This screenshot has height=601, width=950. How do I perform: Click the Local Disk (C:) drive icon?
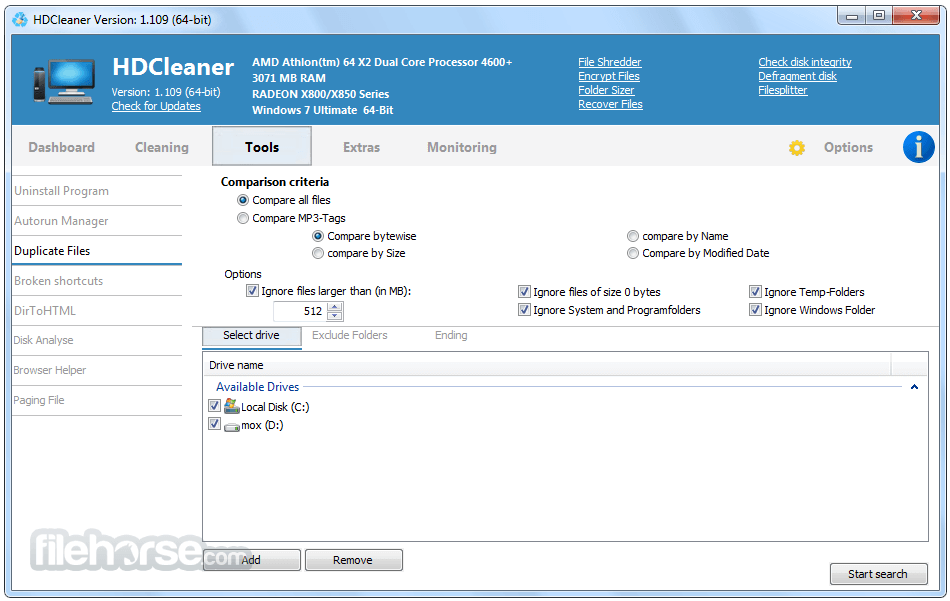[231, 407]
